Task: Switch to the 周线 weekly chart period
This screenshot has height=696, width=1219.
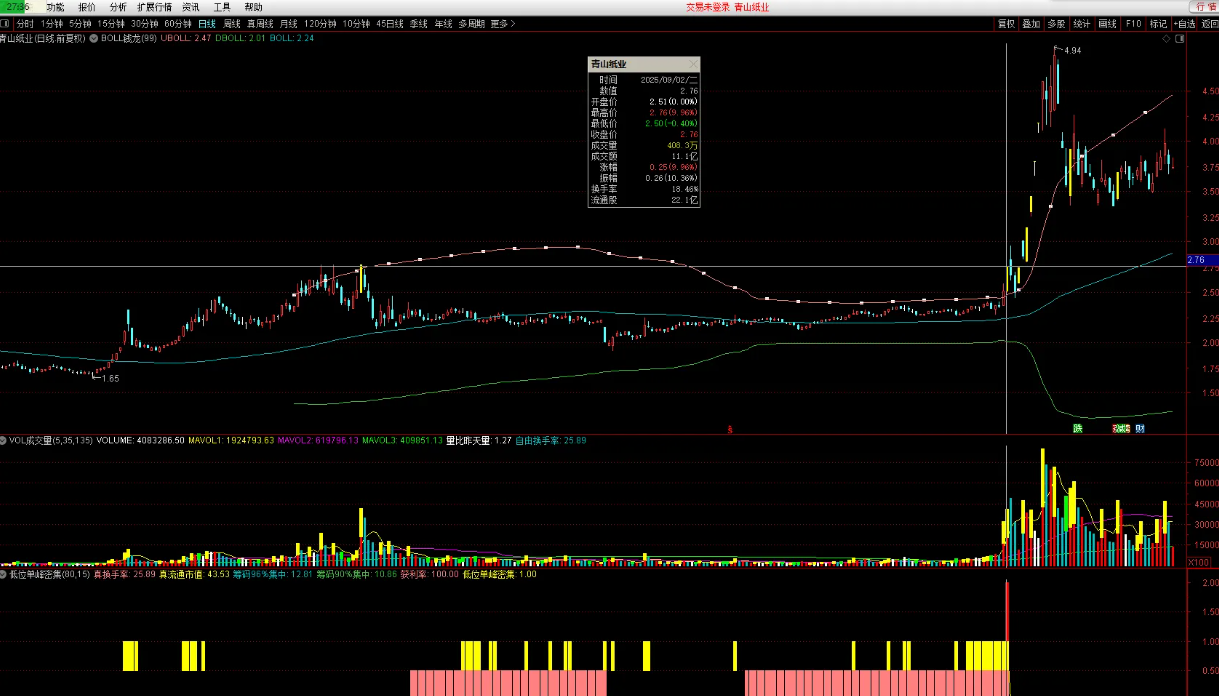Action: tap(232, 23)
